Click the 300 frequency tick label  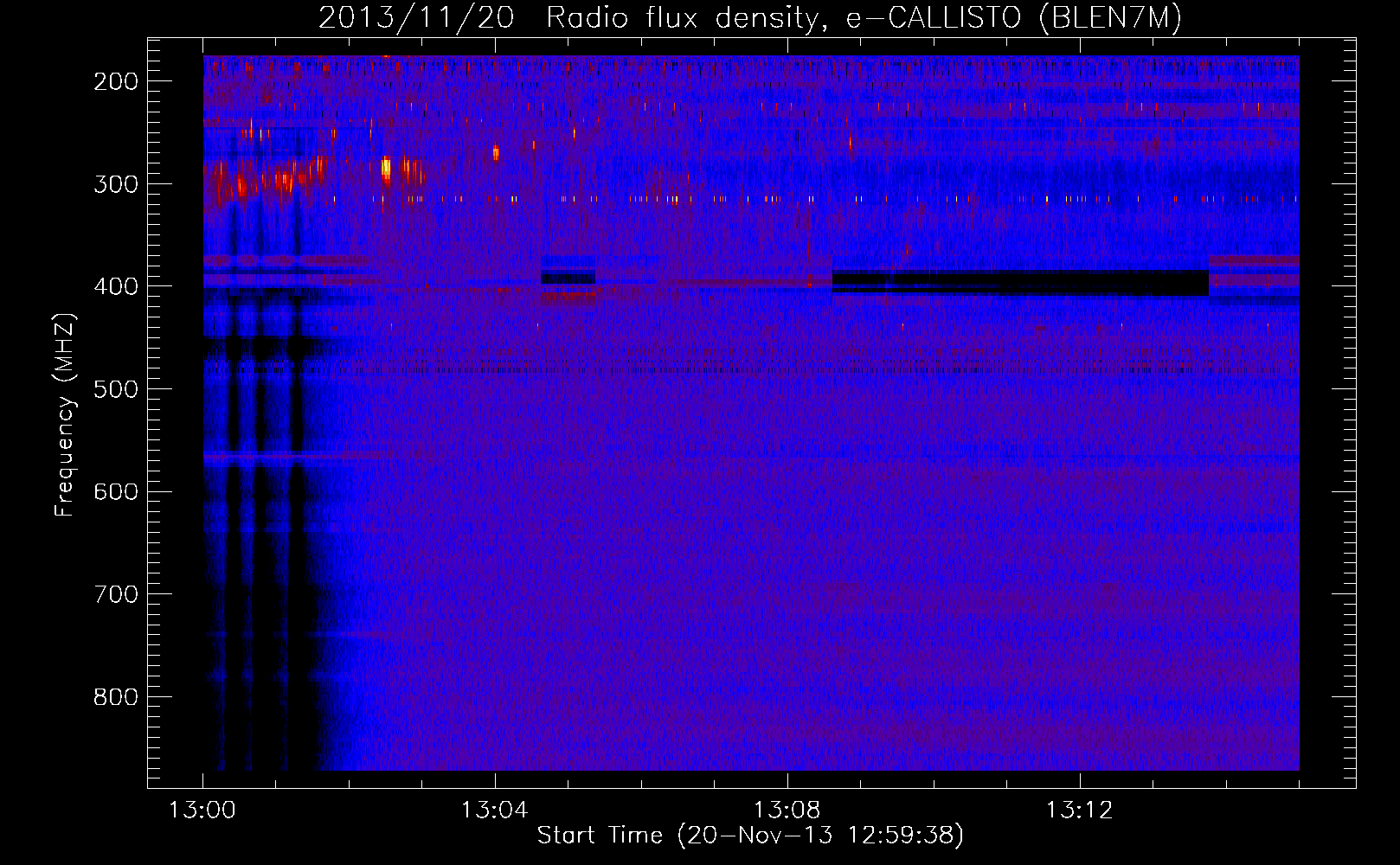116,183
